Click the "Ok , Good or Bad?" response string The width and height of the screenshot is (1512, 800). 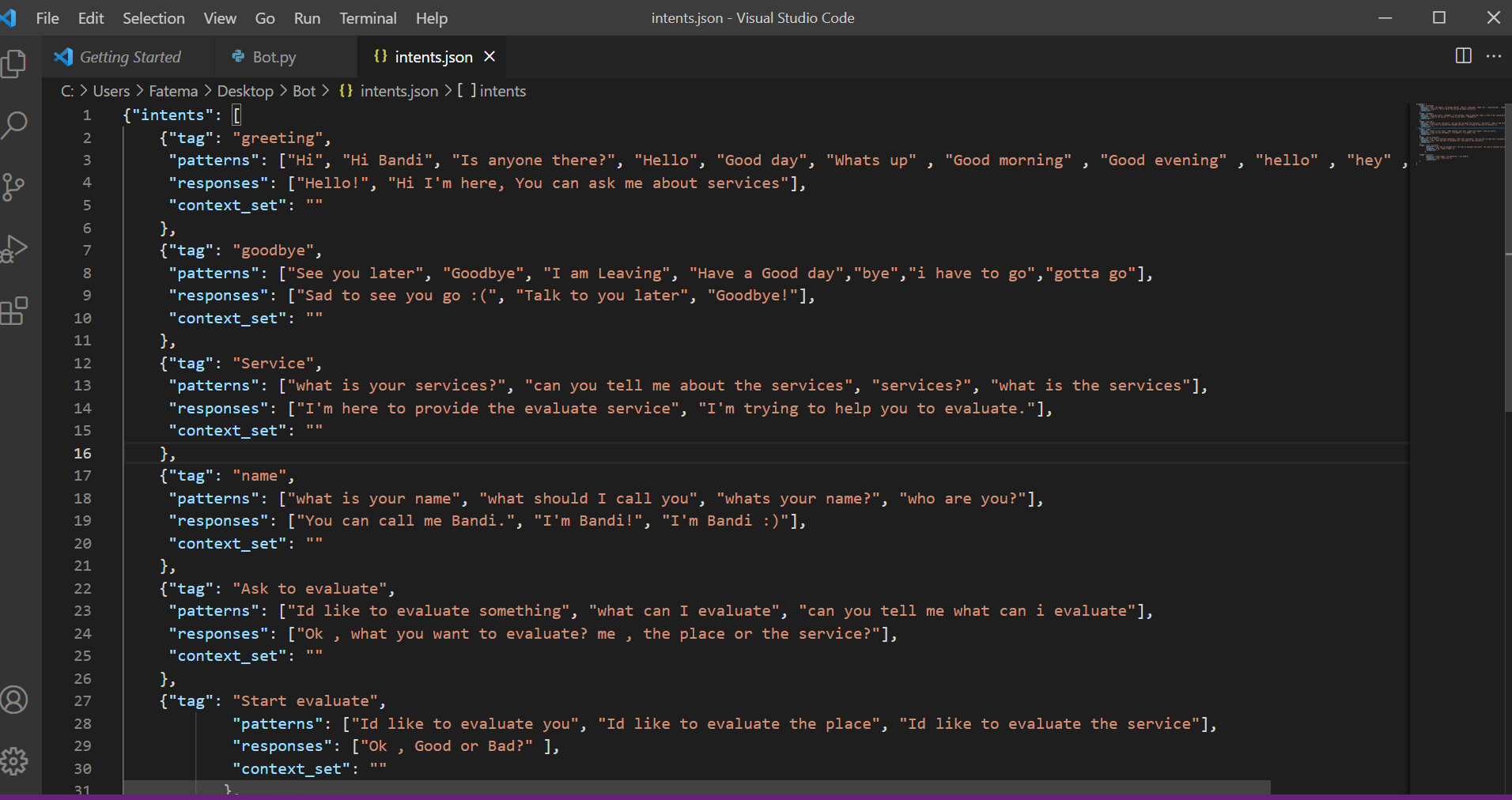point(447,746)
